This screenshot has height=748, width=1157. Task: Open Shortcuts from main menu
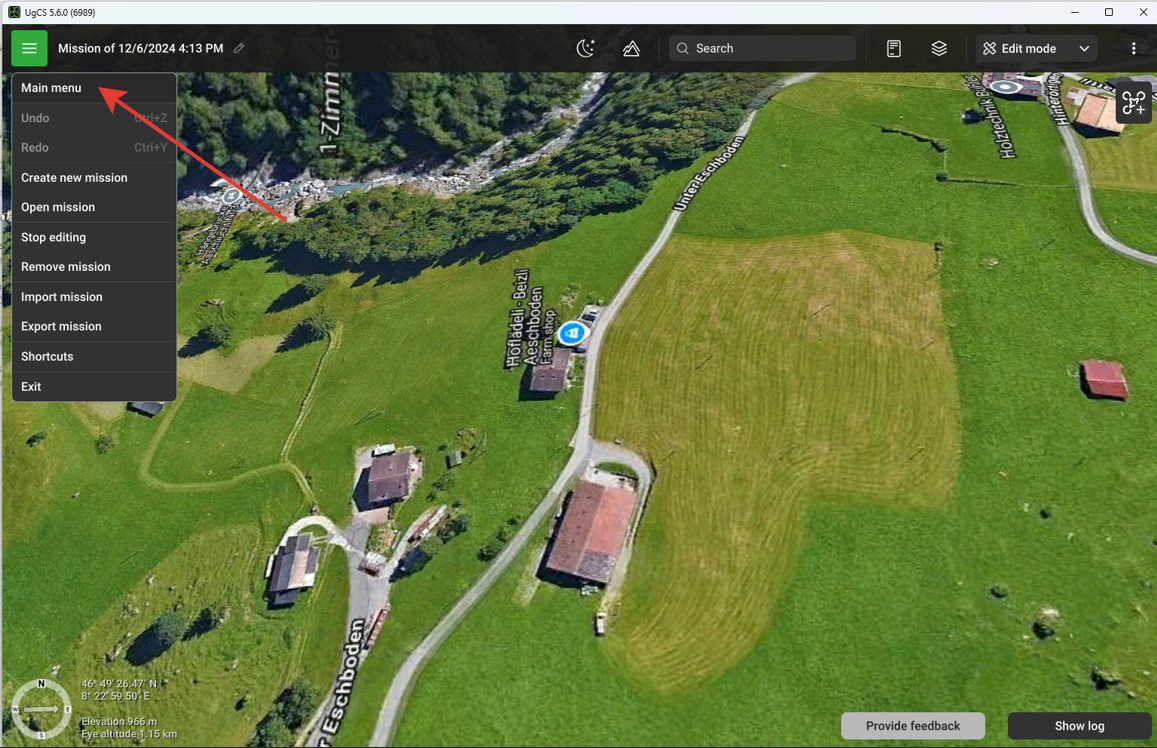coord(94,356)
